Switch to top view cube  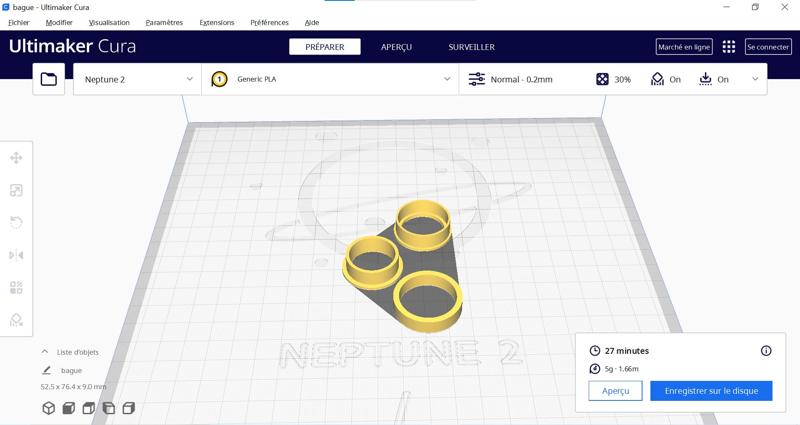click(x=89, y=408)
